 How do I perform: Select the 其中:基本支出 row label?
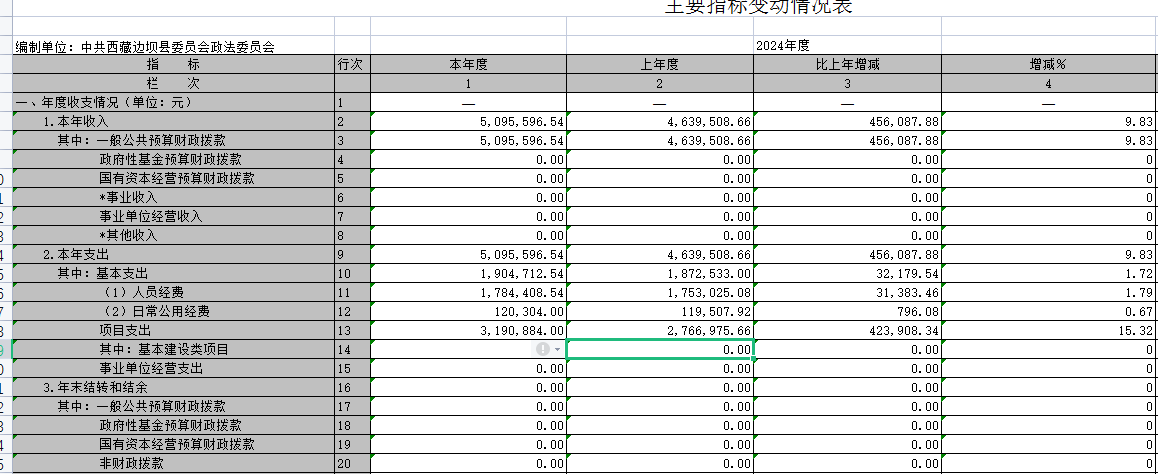coord(174,273)
